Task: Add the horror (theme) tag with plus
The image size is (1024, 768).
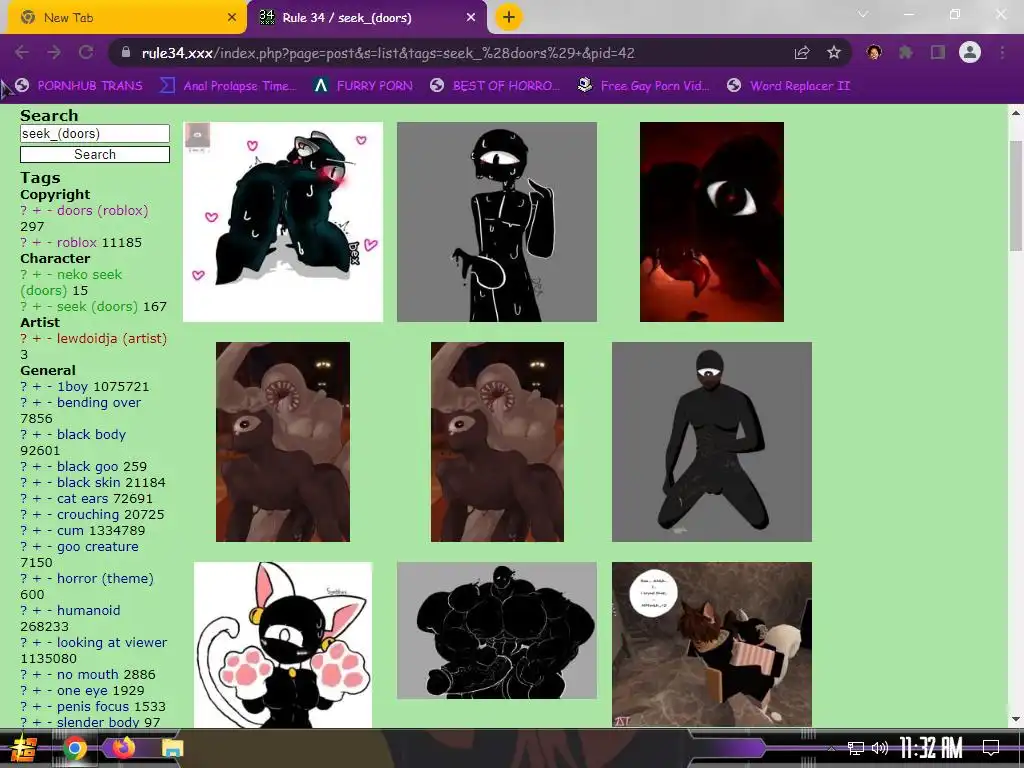Action: click(37, 579)
